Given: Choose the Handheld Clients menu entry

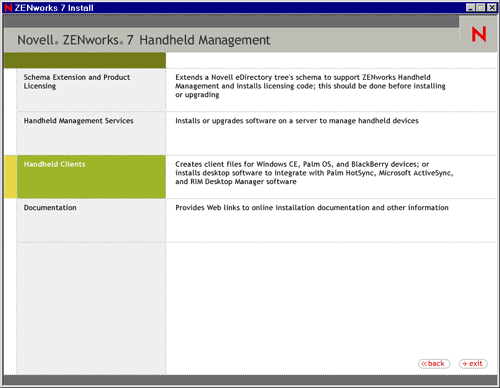Looking at the screenshot, I should [91, 177].
